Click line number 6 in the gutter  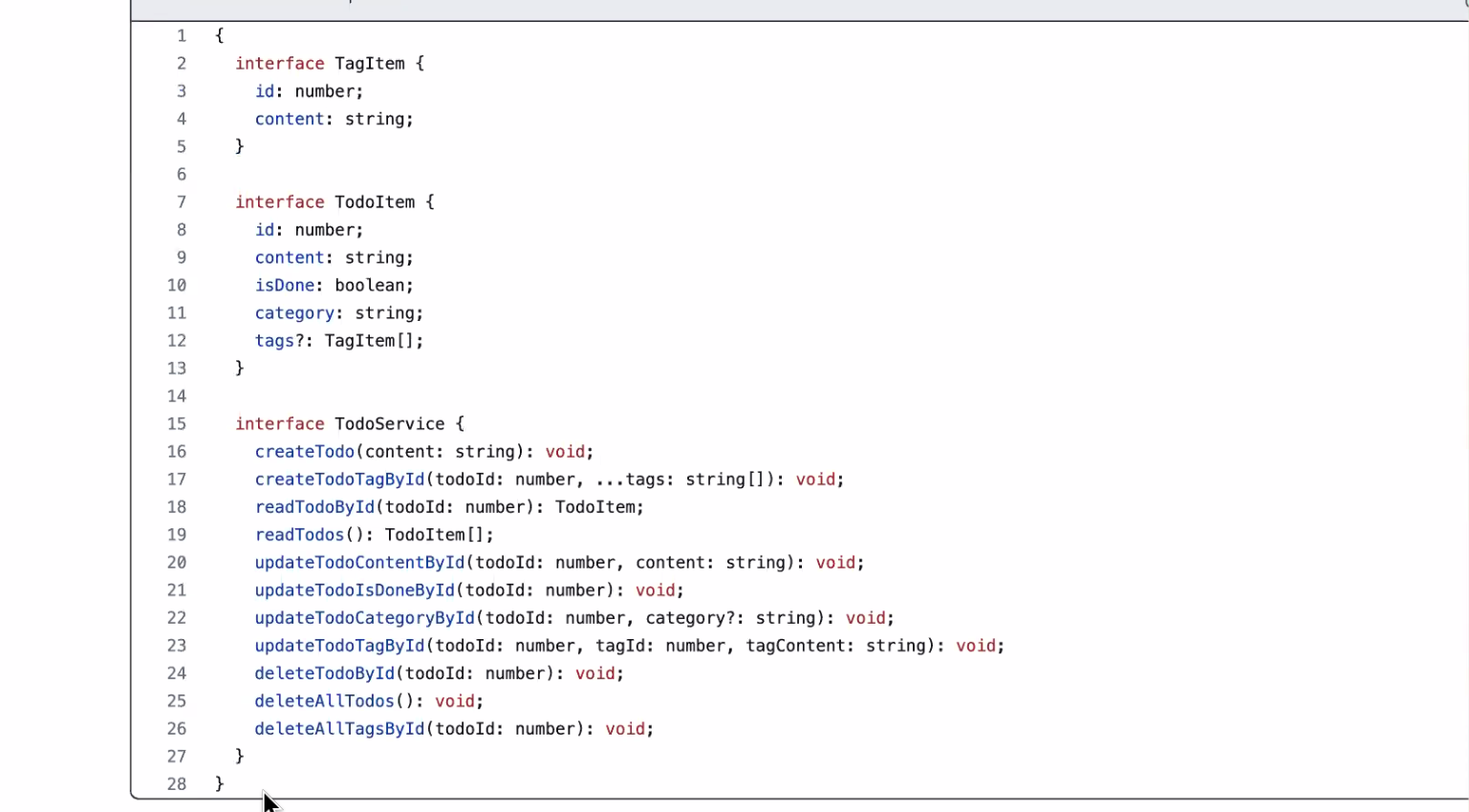[x=182, y=175]
